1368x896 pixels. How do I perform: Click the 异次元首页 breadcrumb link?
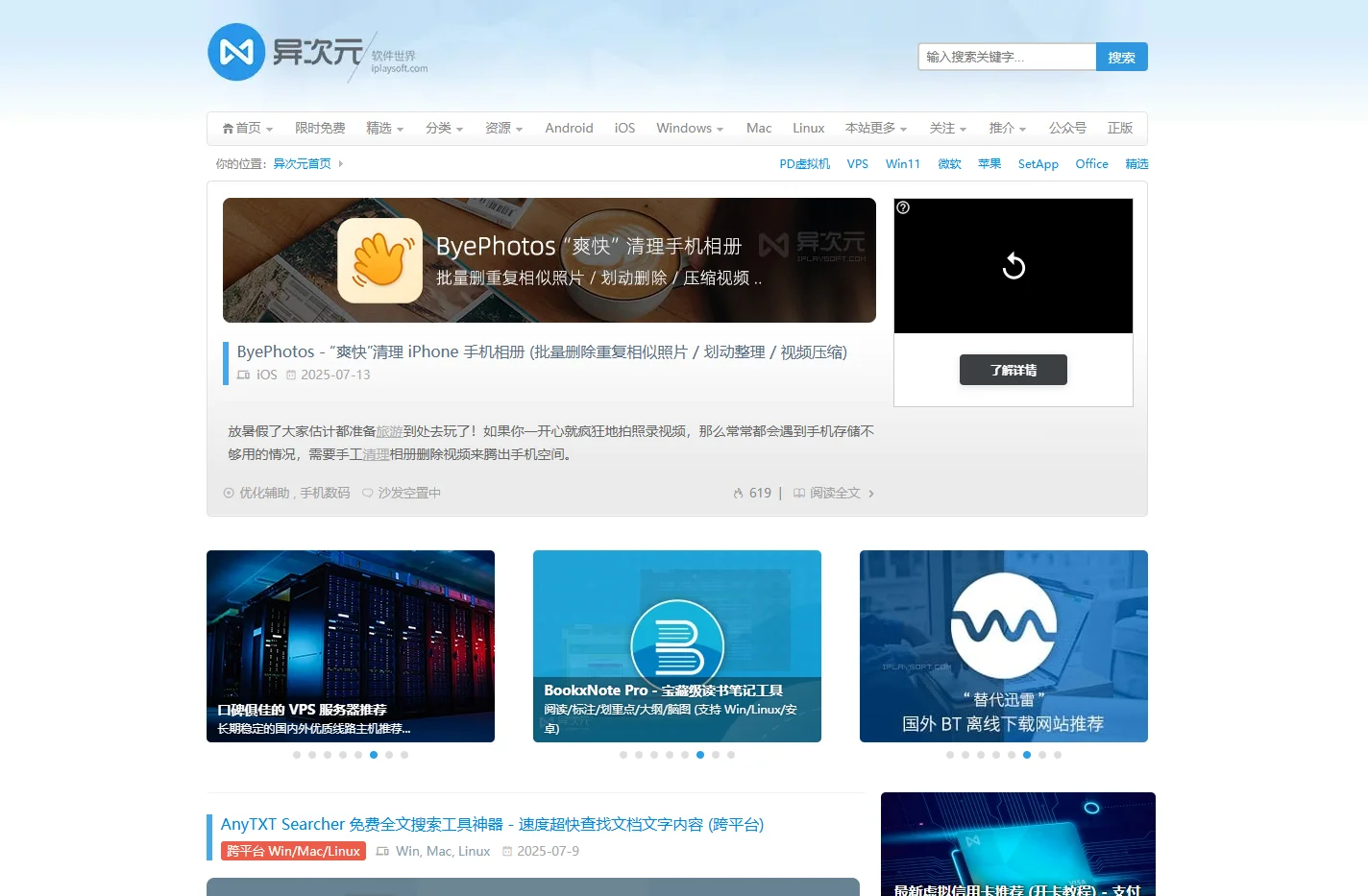click(x=302, y=164)
